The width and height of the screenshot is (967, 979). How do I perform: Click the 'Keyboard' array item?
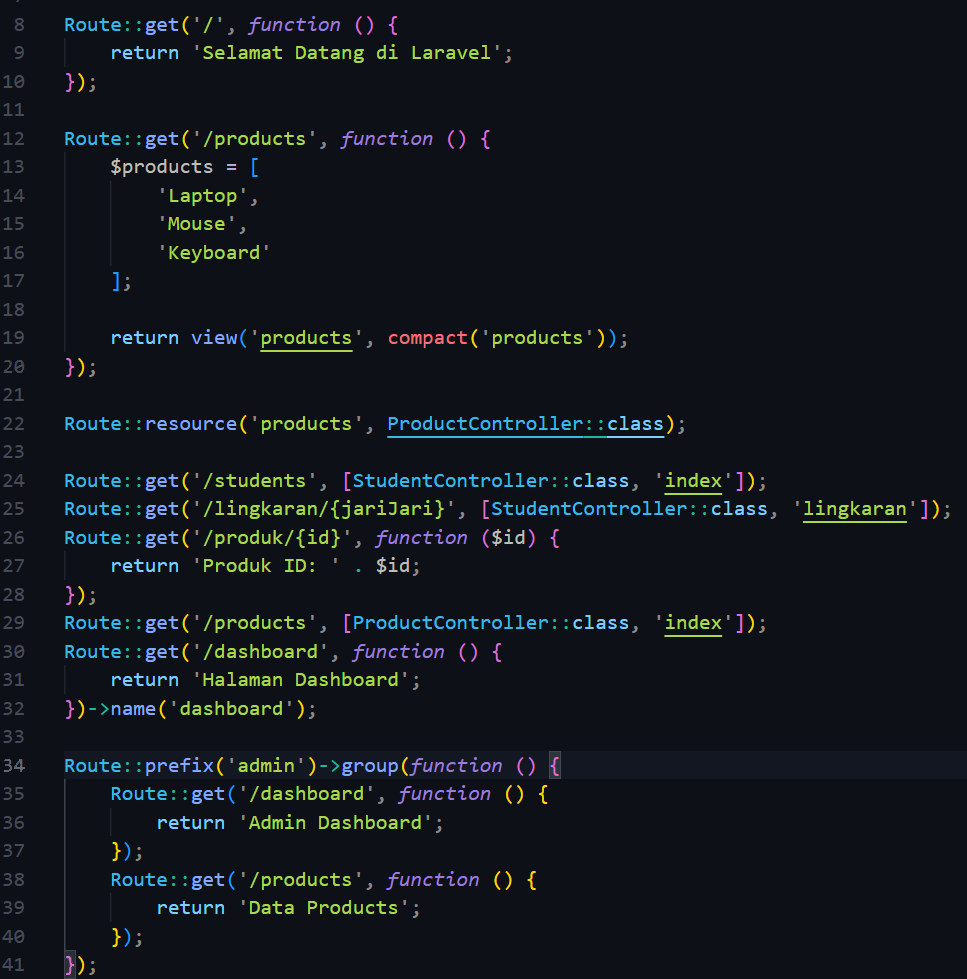click(x=214, y=253)
